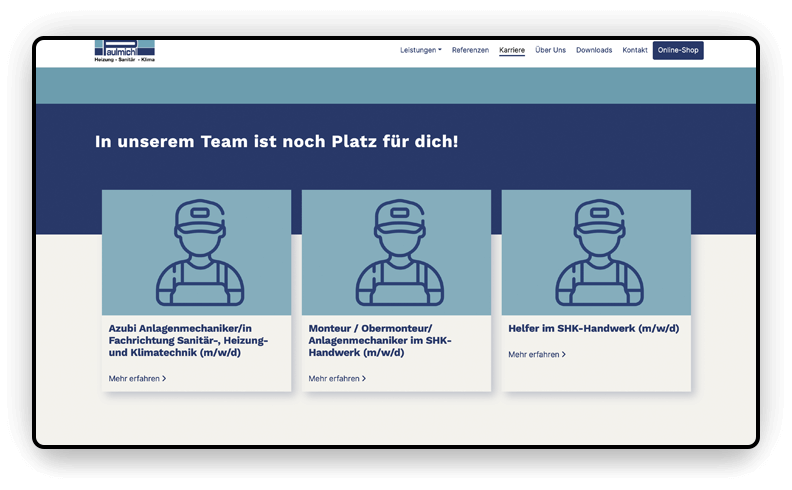
Task: Click chevron arrow beside Monteur card's Mehr erfahren
Action: point(364,379)
